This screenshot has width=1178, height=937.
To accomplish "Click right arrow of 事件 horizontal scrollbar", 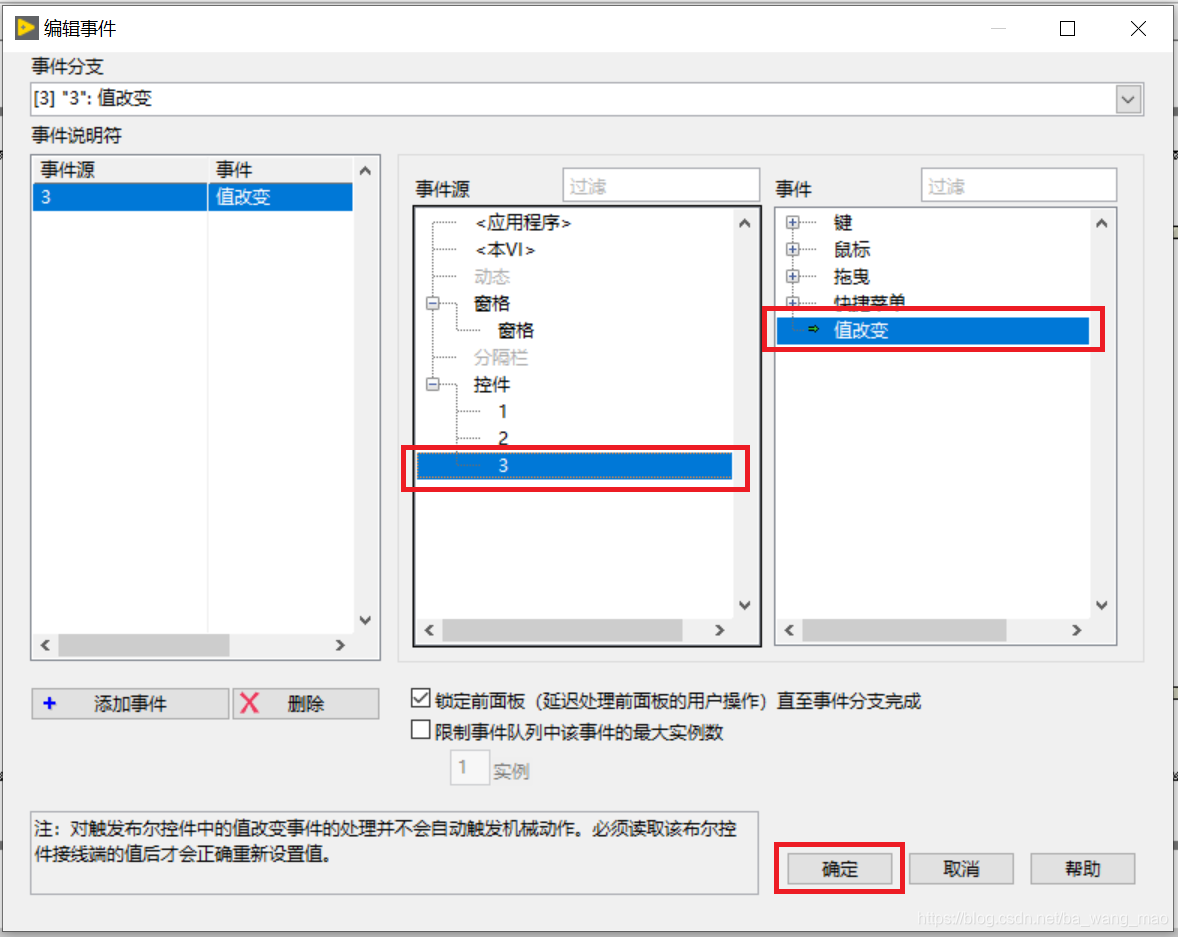I will 1077,630.
